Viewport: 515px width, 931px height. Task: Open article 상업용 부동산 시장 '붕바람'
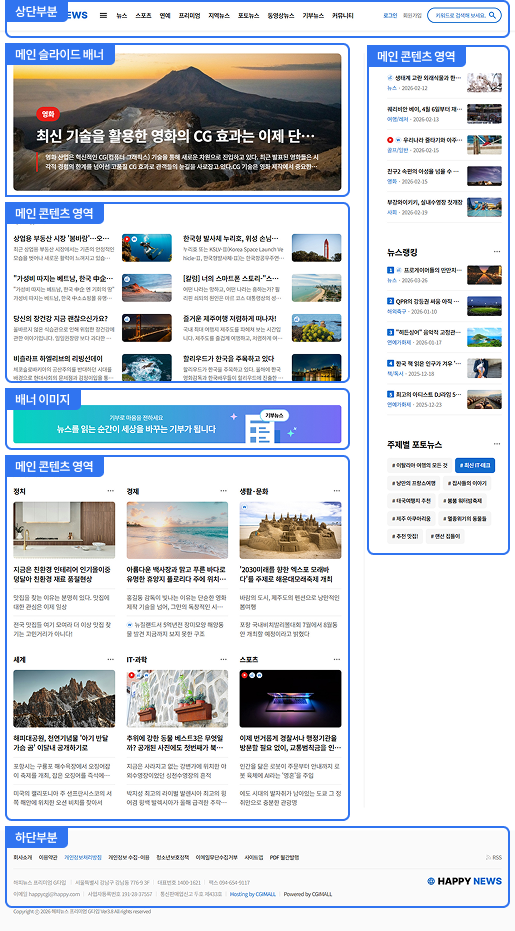61,238
